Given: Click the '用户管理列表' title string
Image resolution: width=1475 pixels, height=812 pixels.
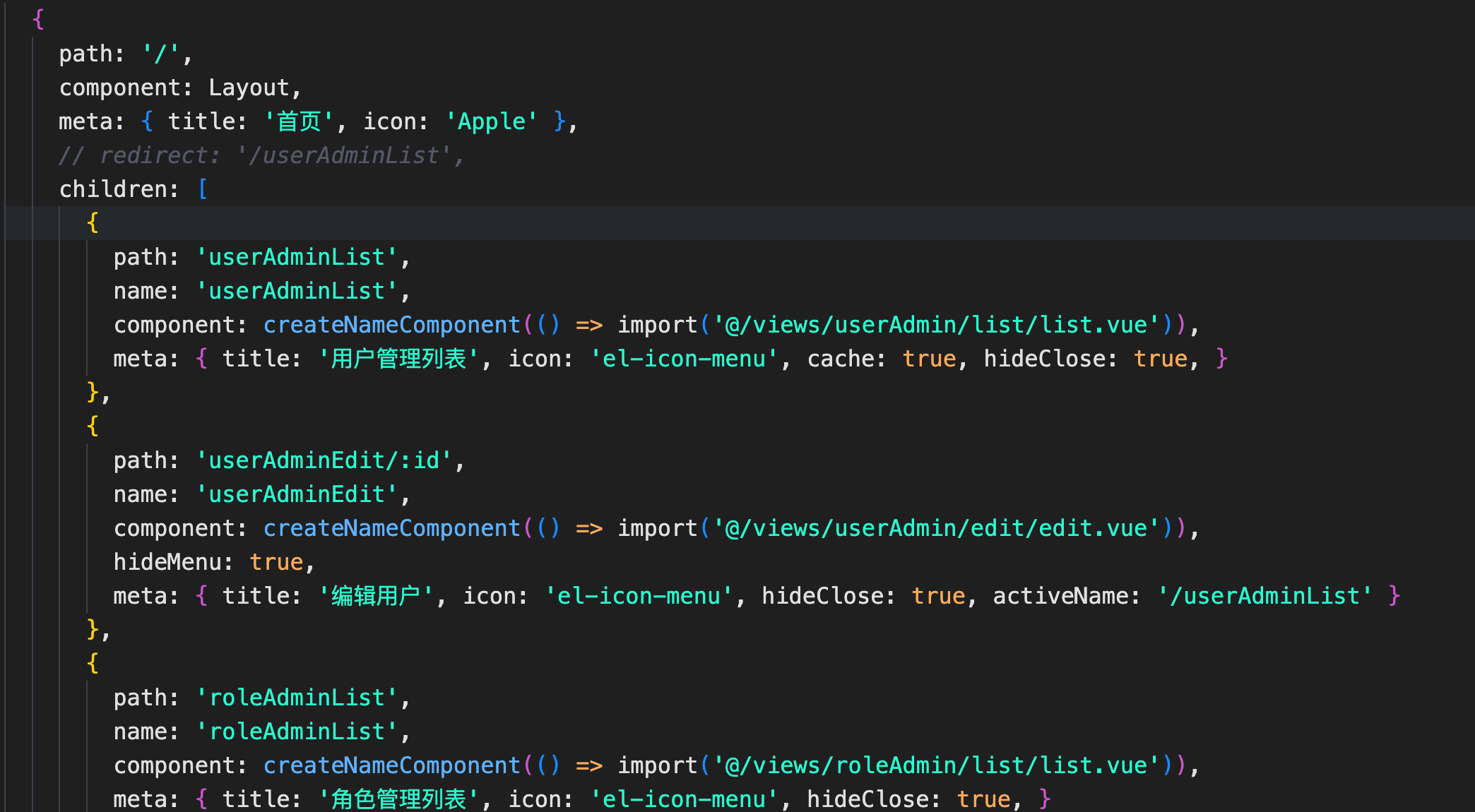Looking at the screenshot, I should pos(398,359).
